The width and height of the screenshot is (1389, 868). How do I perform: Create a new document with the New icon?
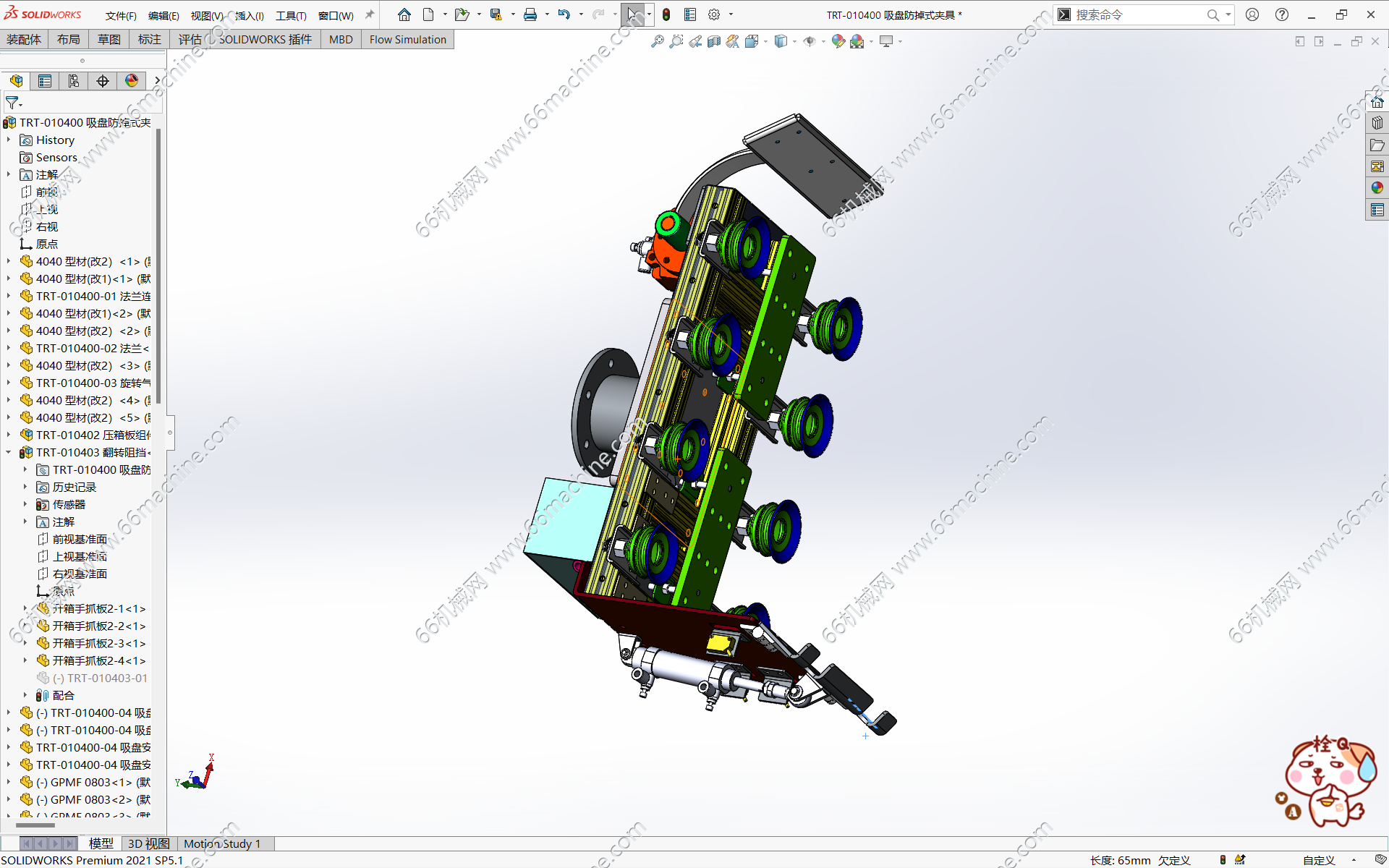pyautogui.click(x=428, y=14)
